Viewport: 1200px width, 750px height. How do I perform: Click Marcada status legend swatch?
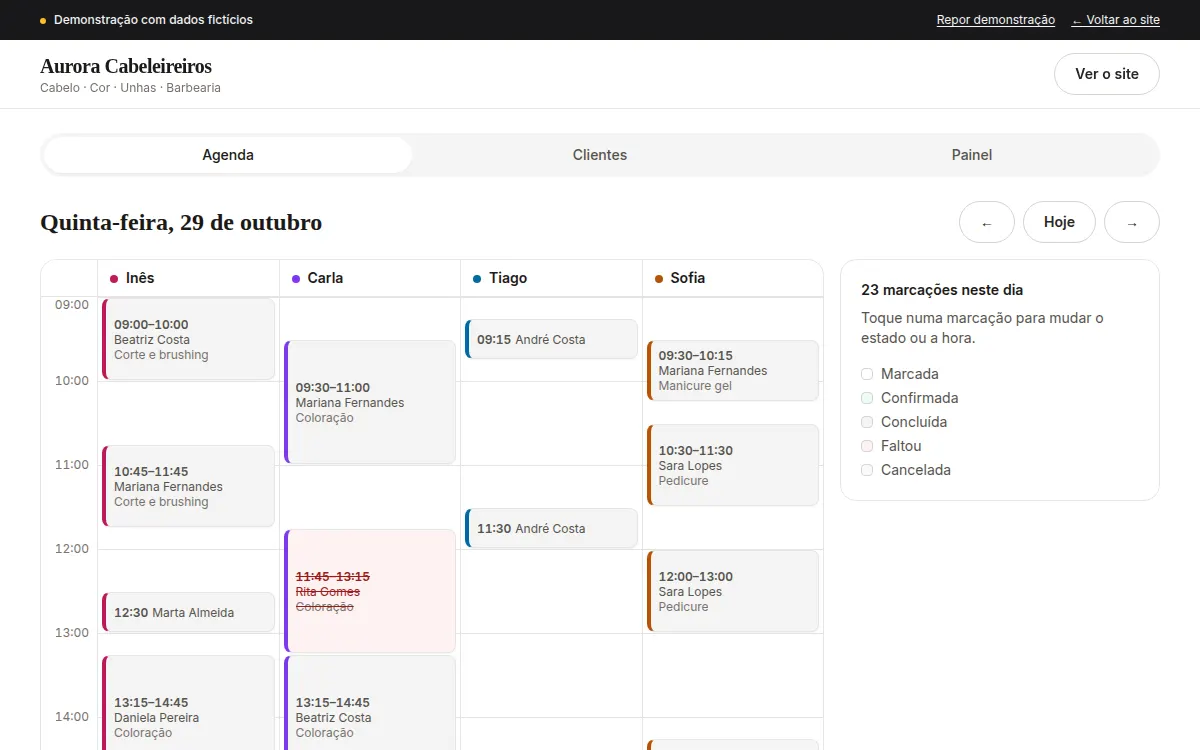[867, 374]
